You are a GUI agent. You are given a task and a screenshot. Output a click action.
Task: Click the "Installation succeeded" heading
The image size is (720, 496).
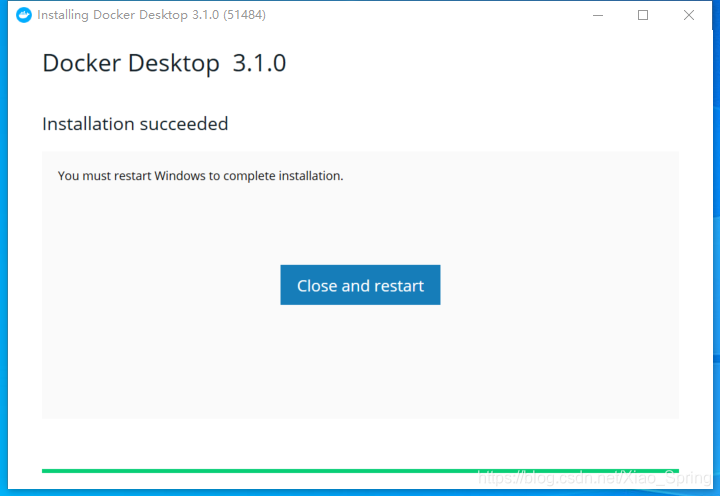(x=135, y=124)
